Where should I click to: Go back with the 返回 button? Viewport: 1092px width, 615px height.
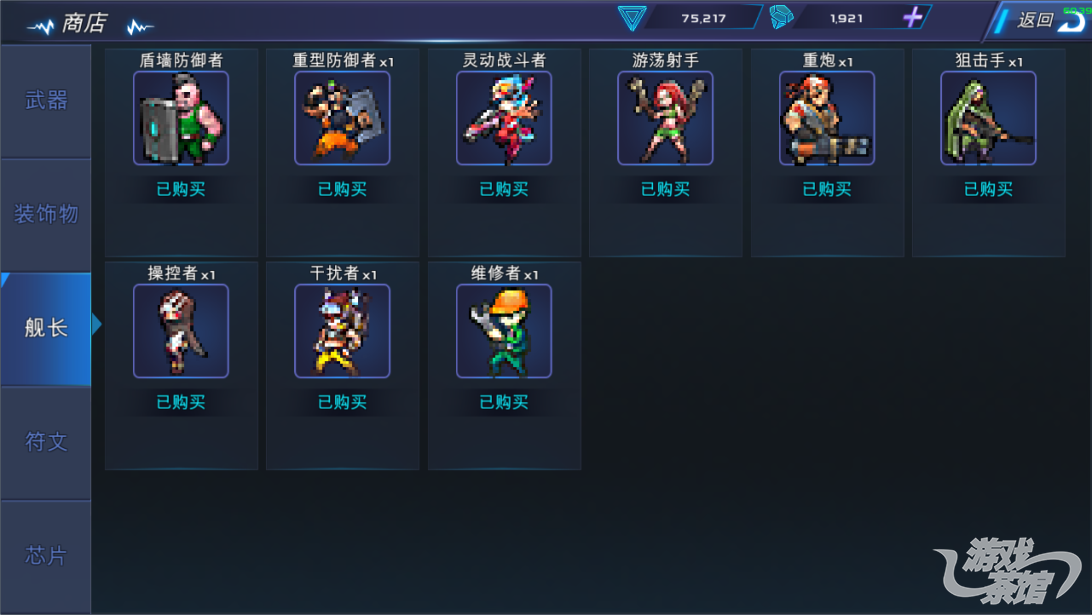click(1041, 20)
